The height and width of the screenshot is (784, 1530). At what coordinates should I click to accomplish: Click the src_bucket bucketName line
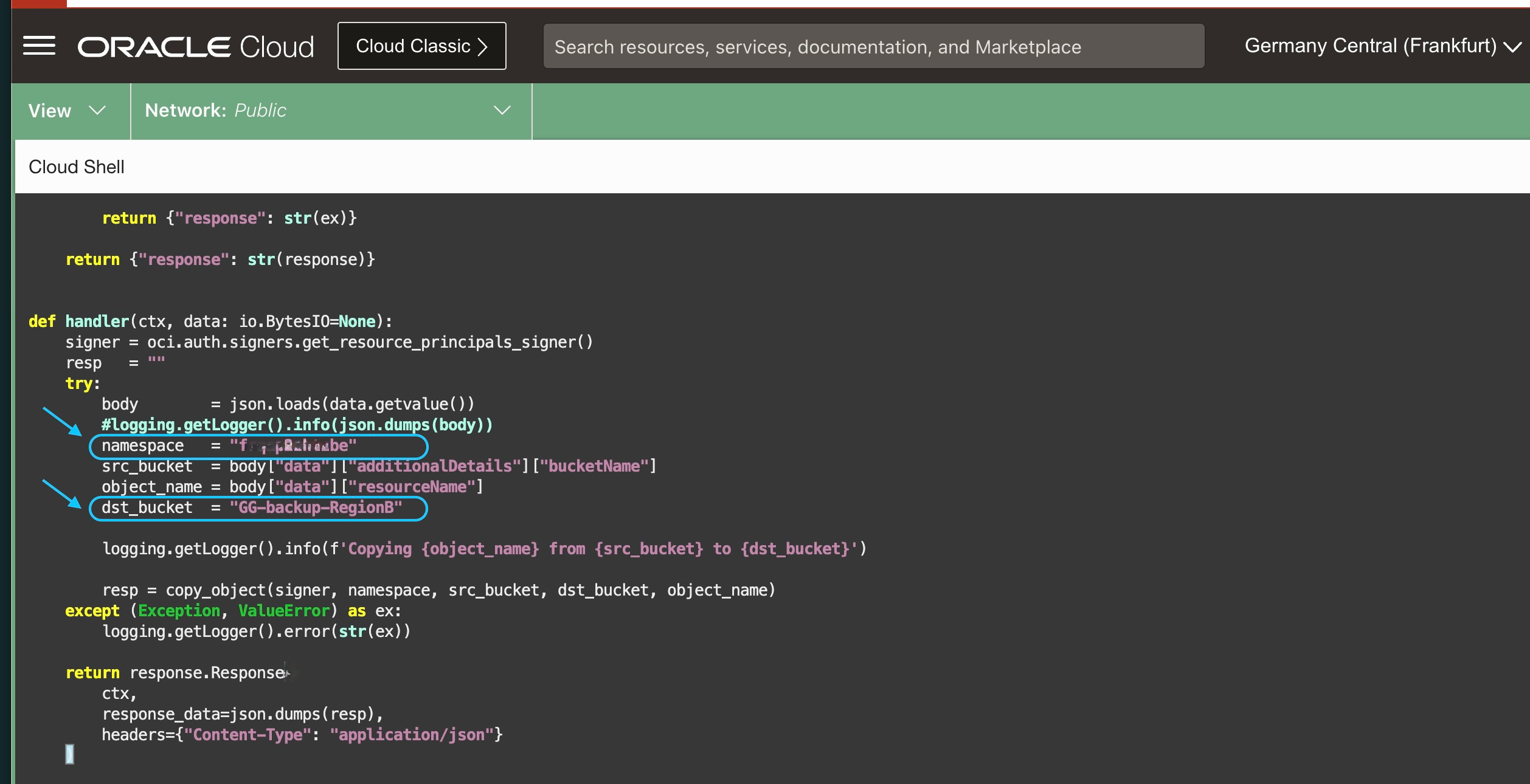379,467
